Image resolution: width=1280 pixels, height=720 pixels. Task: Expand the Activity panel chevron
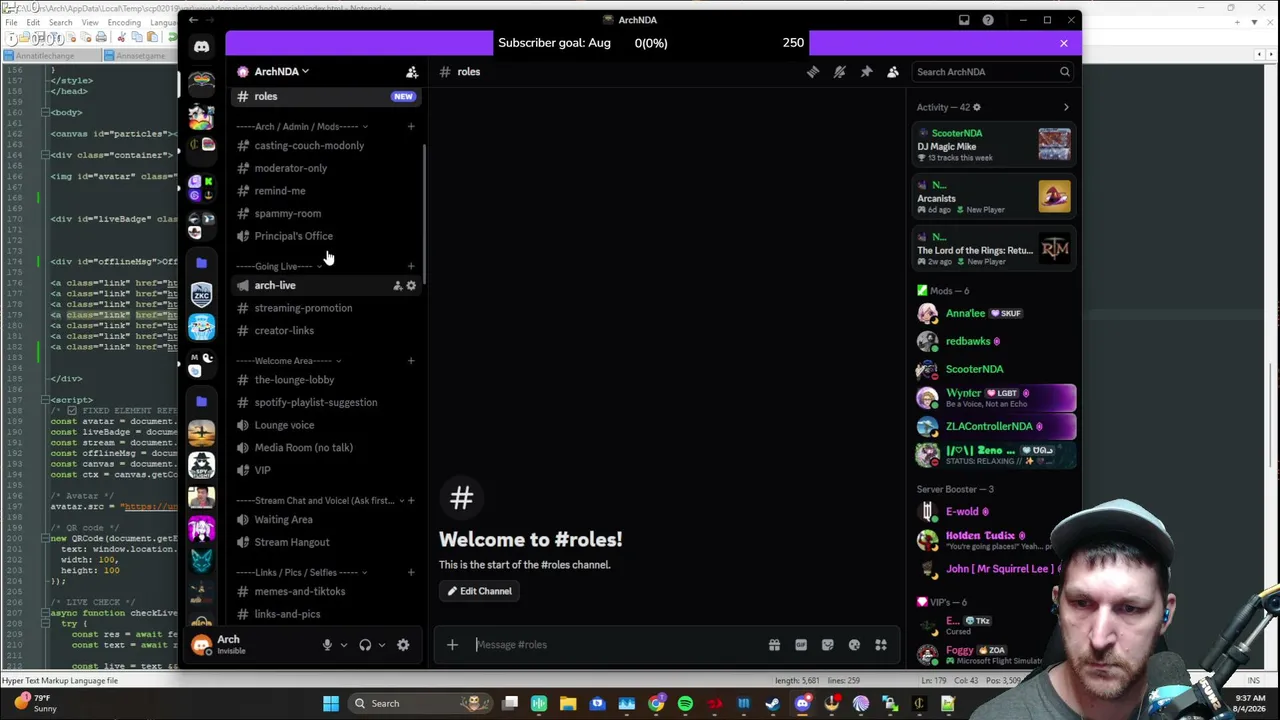1066,107
